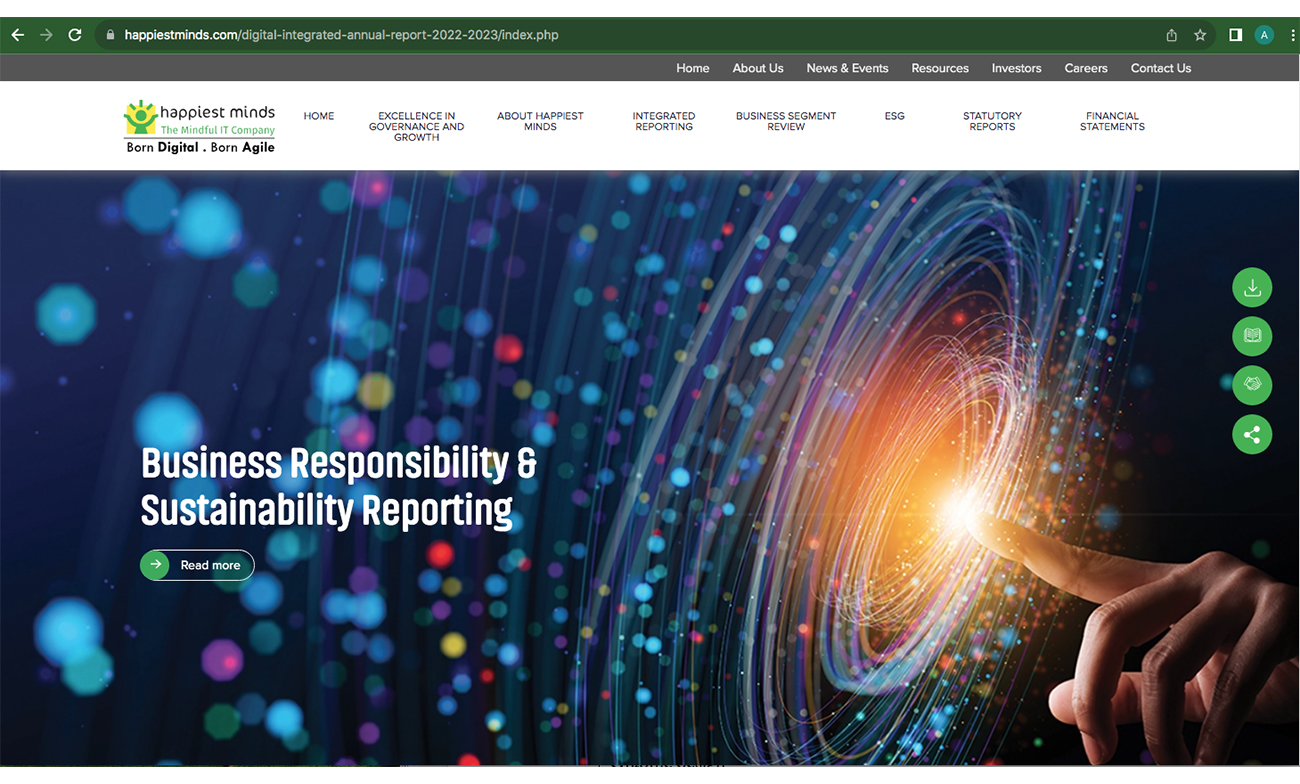Open the book reader floating icon
Image resolution: width=1300 pixels, height=784 pixels.
tap(1251, 336)
